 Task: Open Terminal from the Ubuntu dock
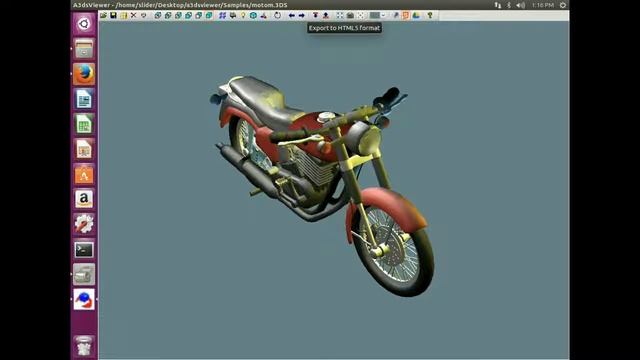coord(84,249)
